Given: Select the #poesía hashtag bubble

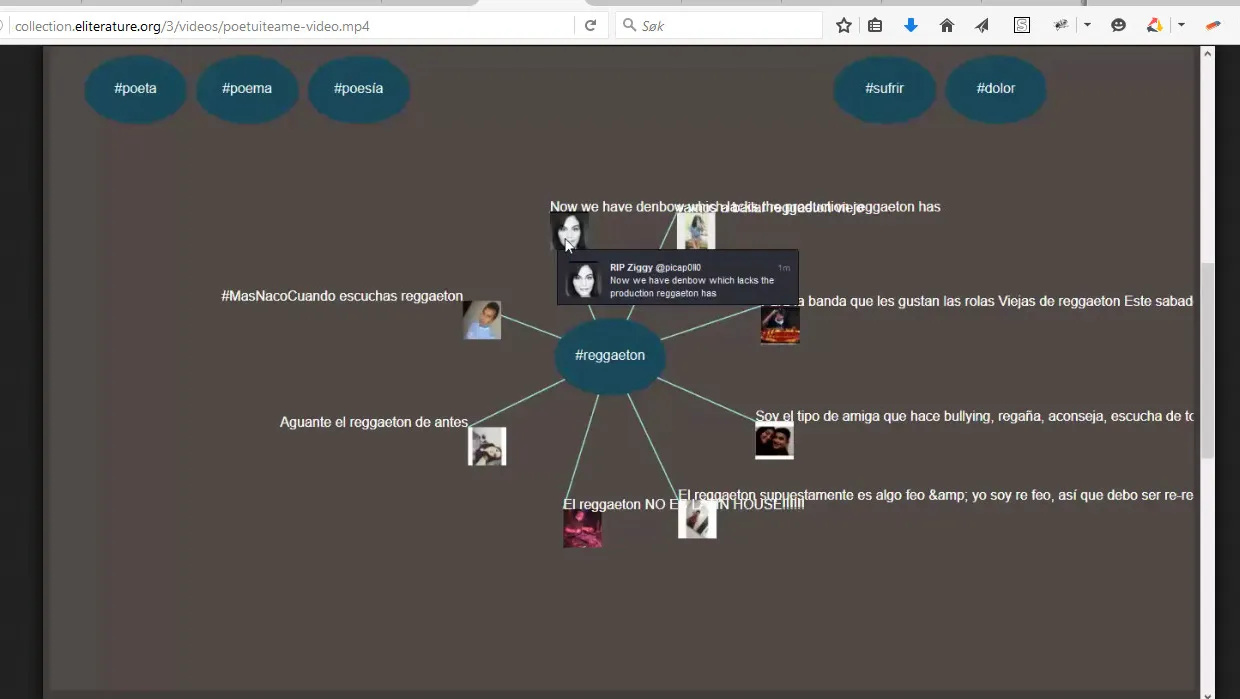Looking at the screenshot, I should click(x=358, y=89).
